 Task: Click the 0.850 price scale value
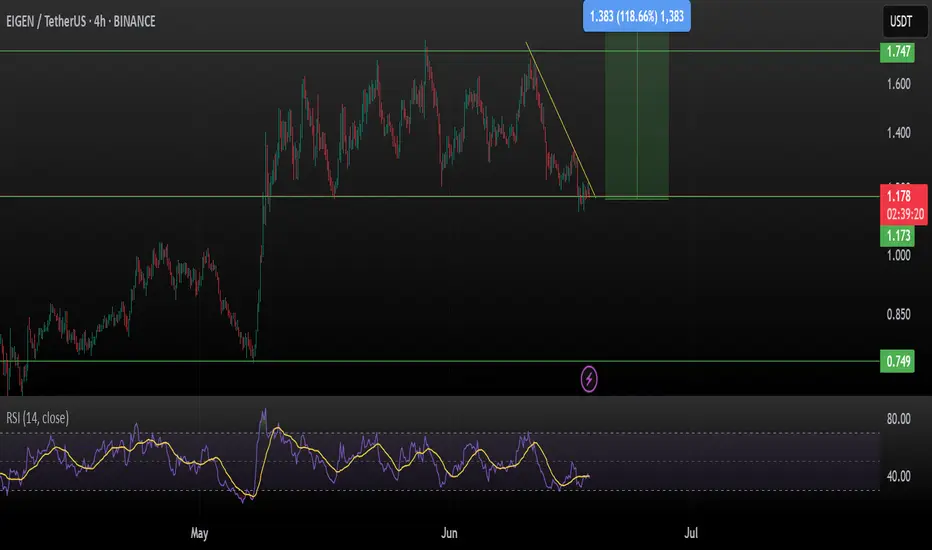pos(898,314)
